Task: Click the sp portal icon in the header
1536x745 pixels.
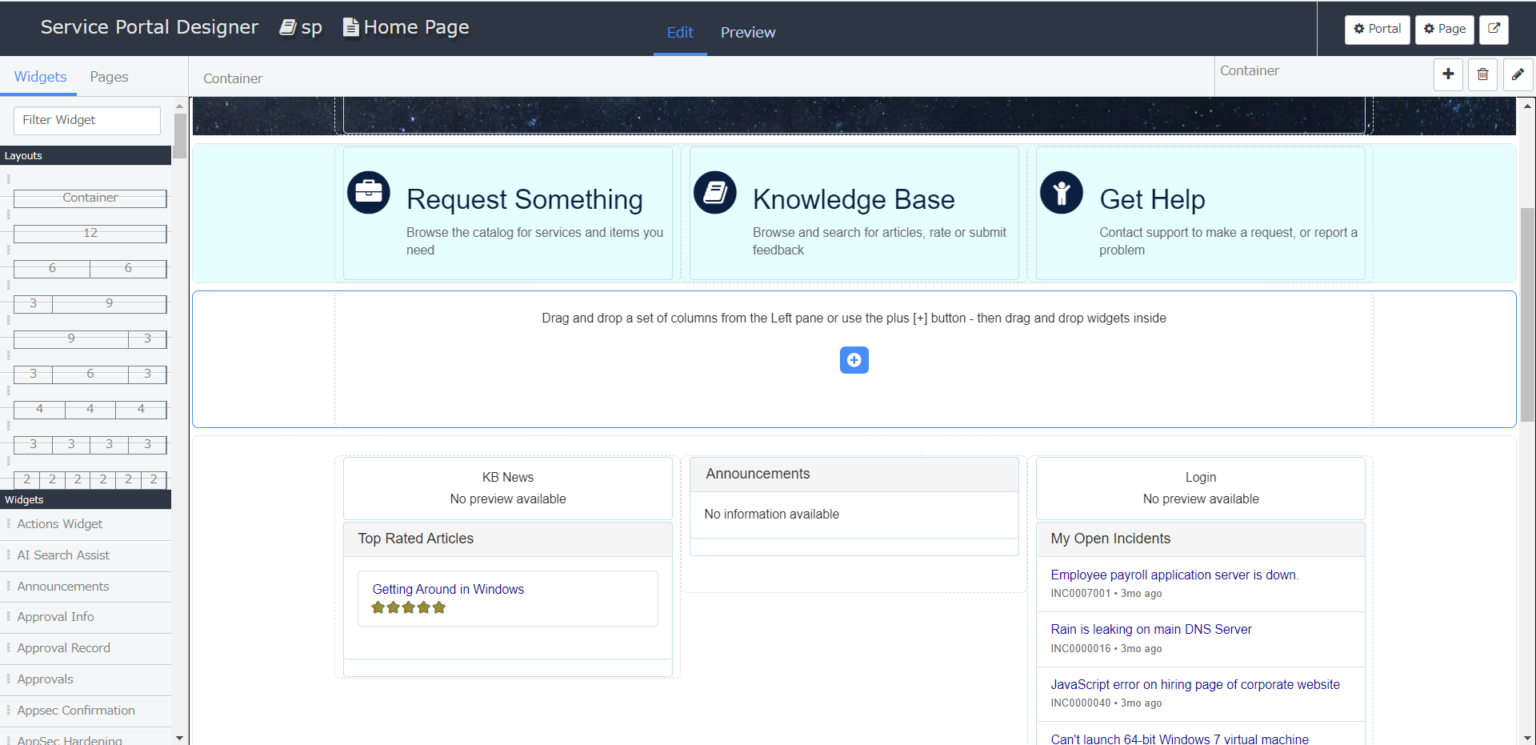Action: pyautogui.click(x=287, y=27)
